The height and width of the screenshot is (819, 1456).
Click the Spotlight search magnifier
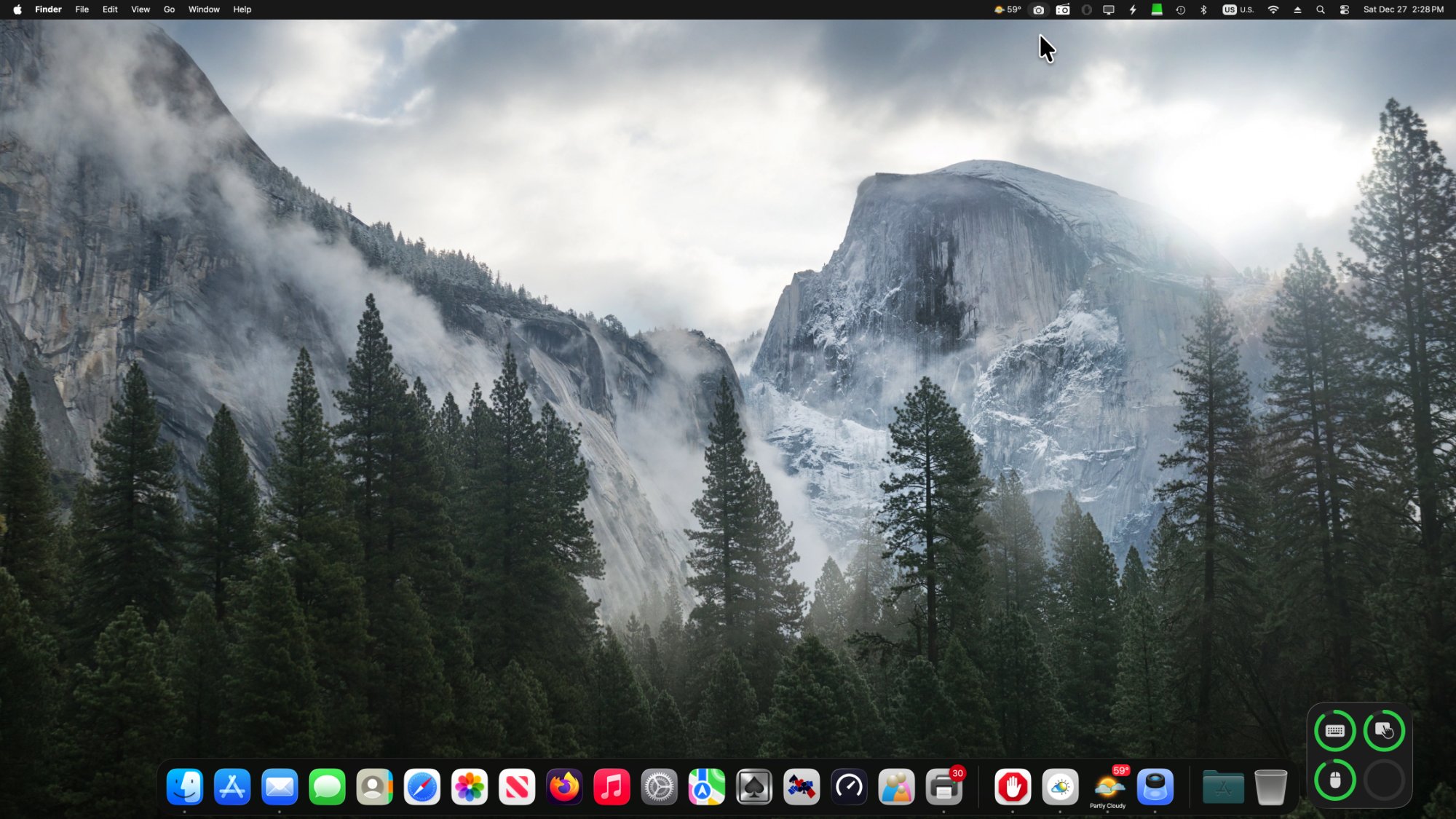[x=1321, y=9]
